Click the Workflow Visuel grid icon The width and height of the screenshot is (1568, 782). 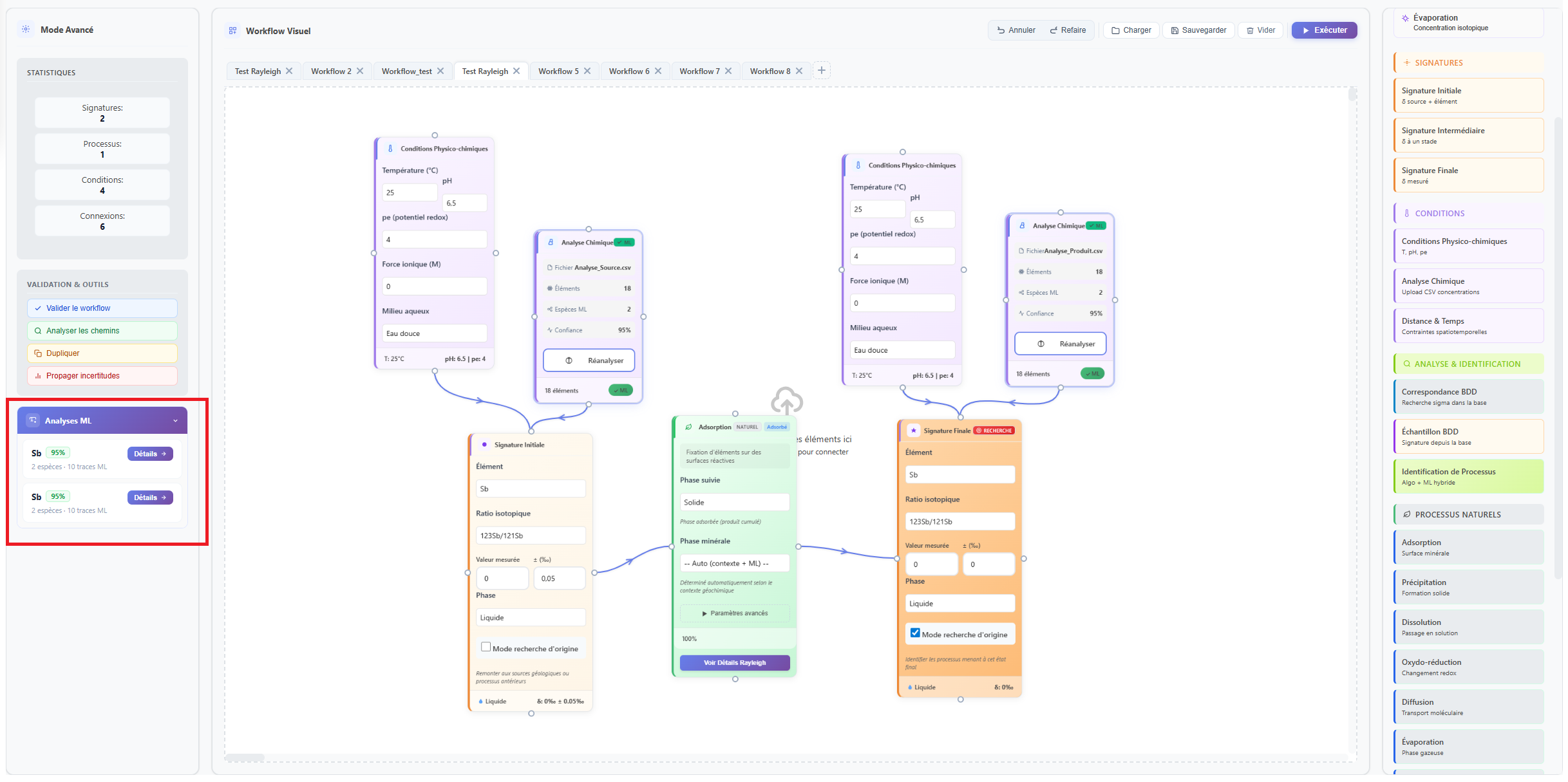pos(232,30)
